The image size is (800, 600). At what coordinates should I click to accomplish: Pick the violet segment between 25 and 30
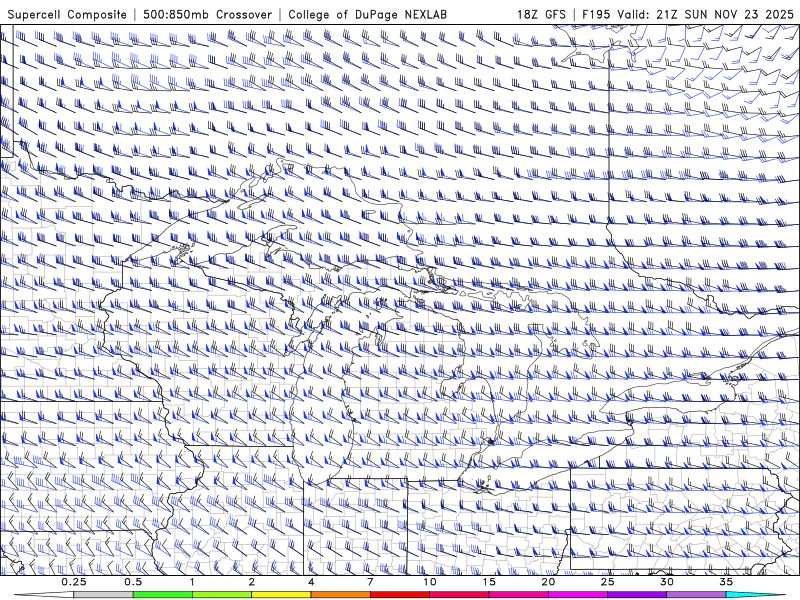637,595
